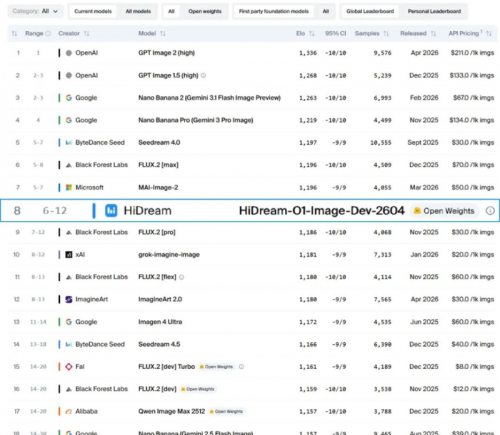
Task: Click Samples value 10,555
Action: click(x=381, y=143)
